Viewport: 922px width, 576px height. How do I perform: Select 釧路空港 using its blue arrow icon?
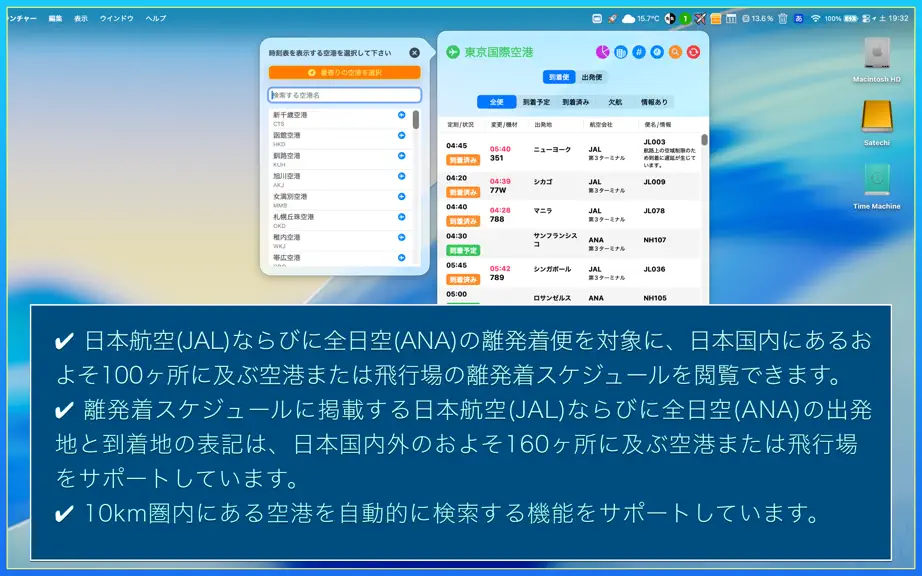[402, 156]
